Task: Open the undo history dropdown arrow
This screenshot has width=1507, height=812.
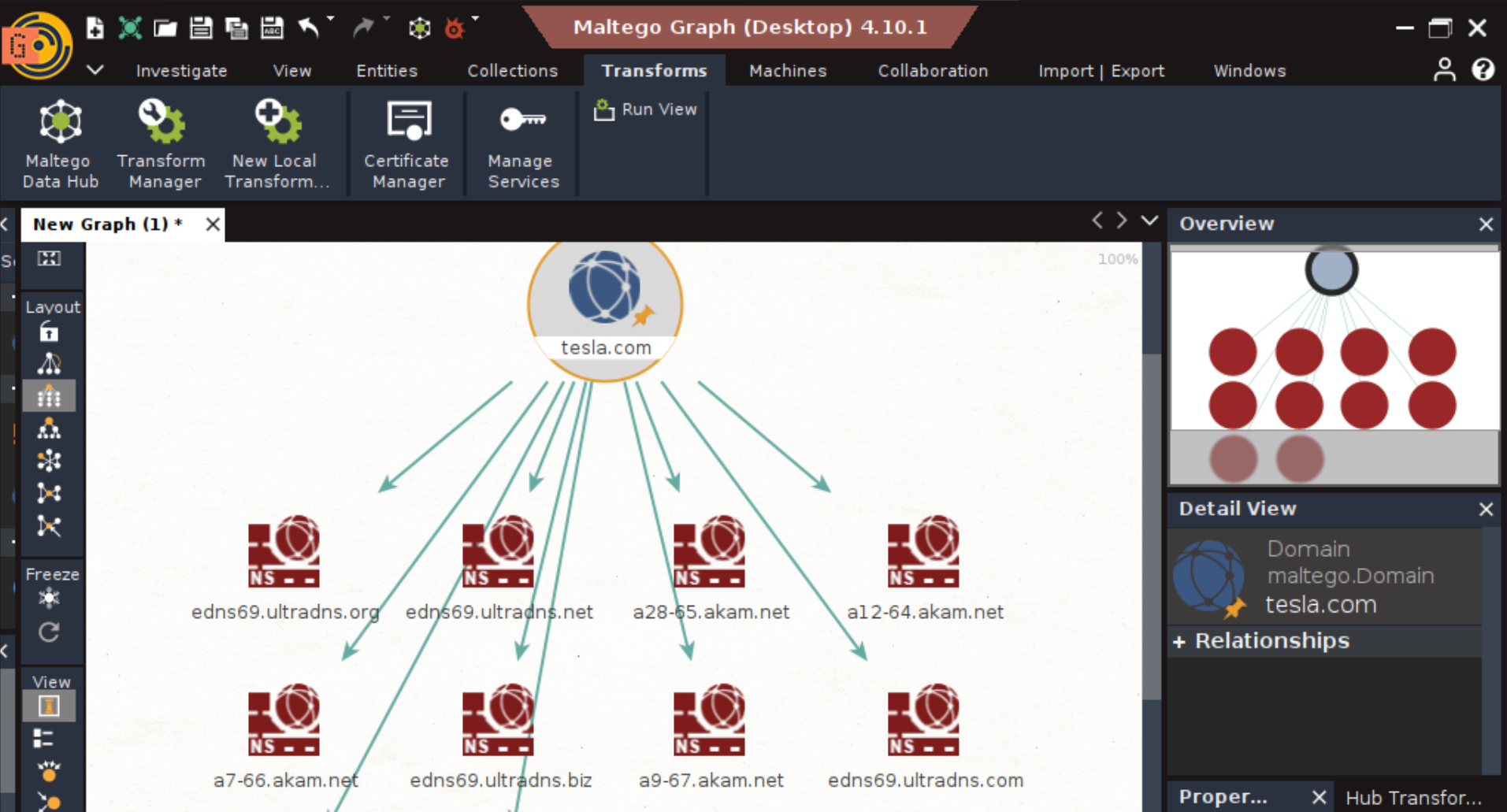Action: pos(330,18)
